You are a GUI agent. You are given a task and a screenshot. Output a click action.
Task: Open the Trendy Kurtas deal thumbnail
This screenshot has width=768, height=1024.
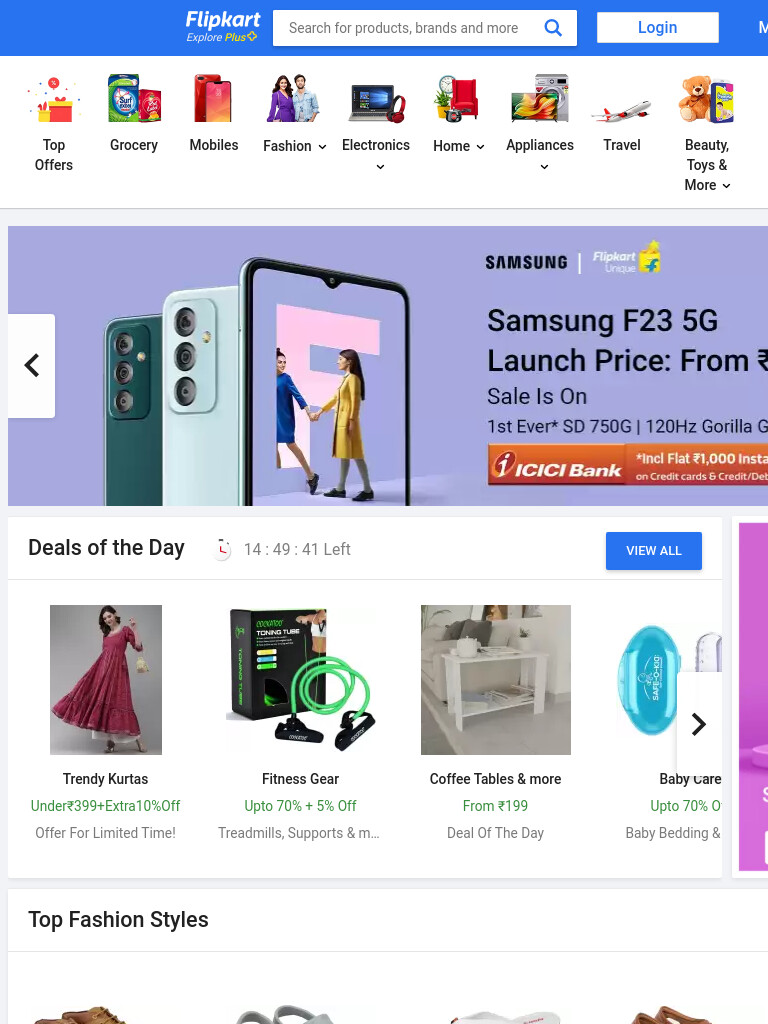pos(106,680)
